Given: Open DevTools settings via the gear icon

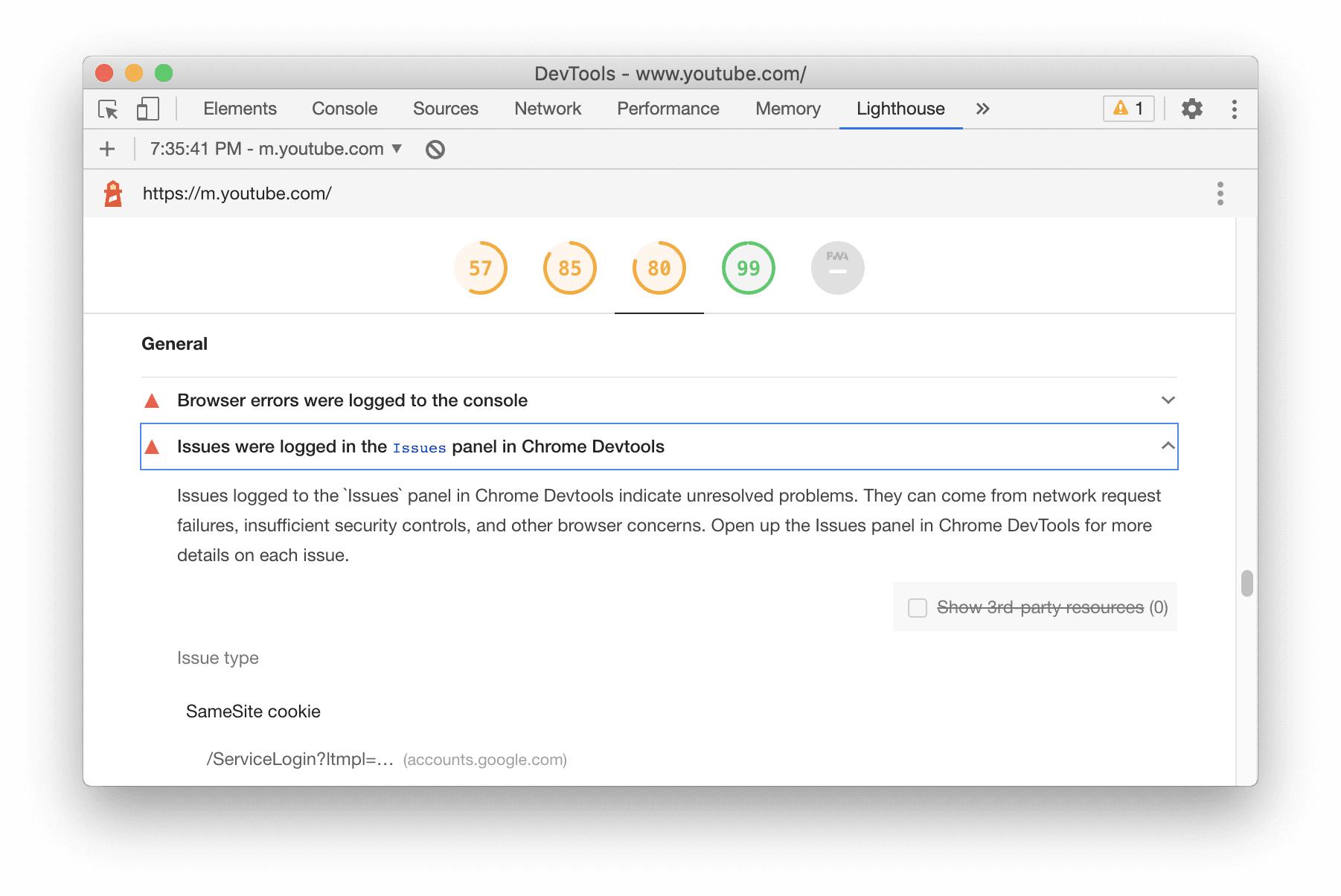Looking at the screenshot, I should (x=1192, y=109).
